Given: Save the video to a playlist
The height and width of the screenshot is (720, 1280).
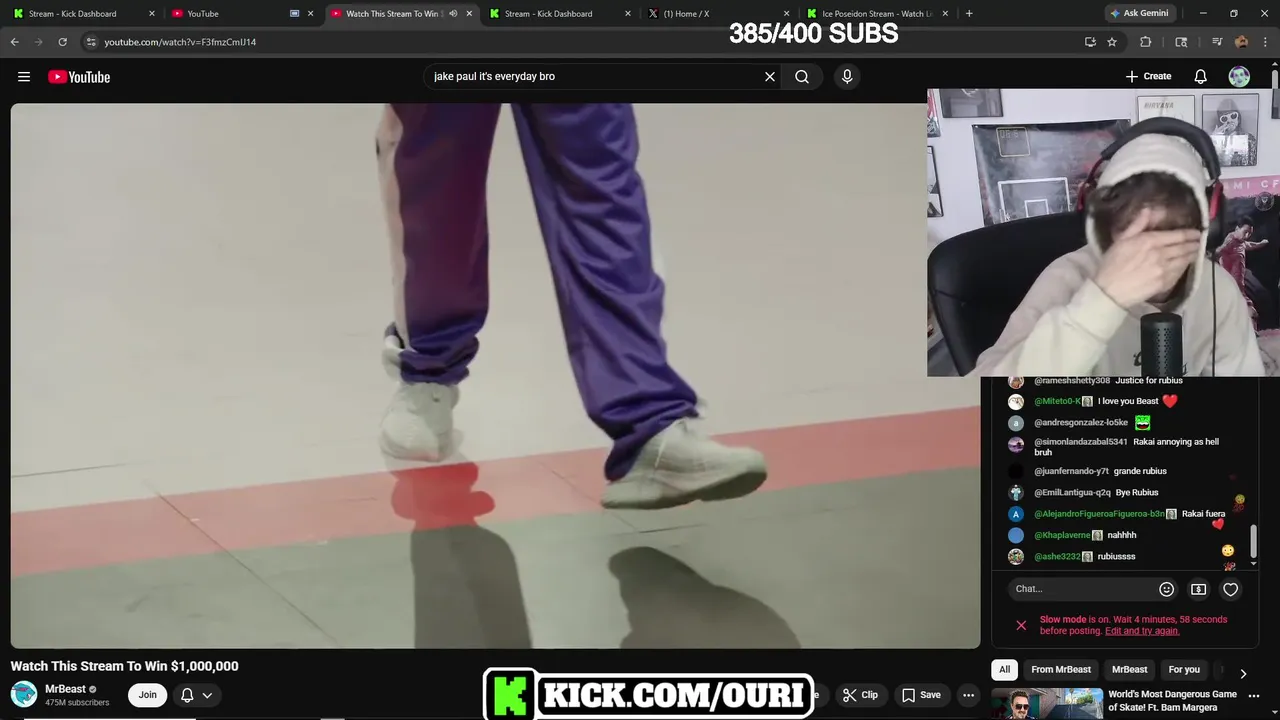Looking at the screenshot, I should 921,695.
